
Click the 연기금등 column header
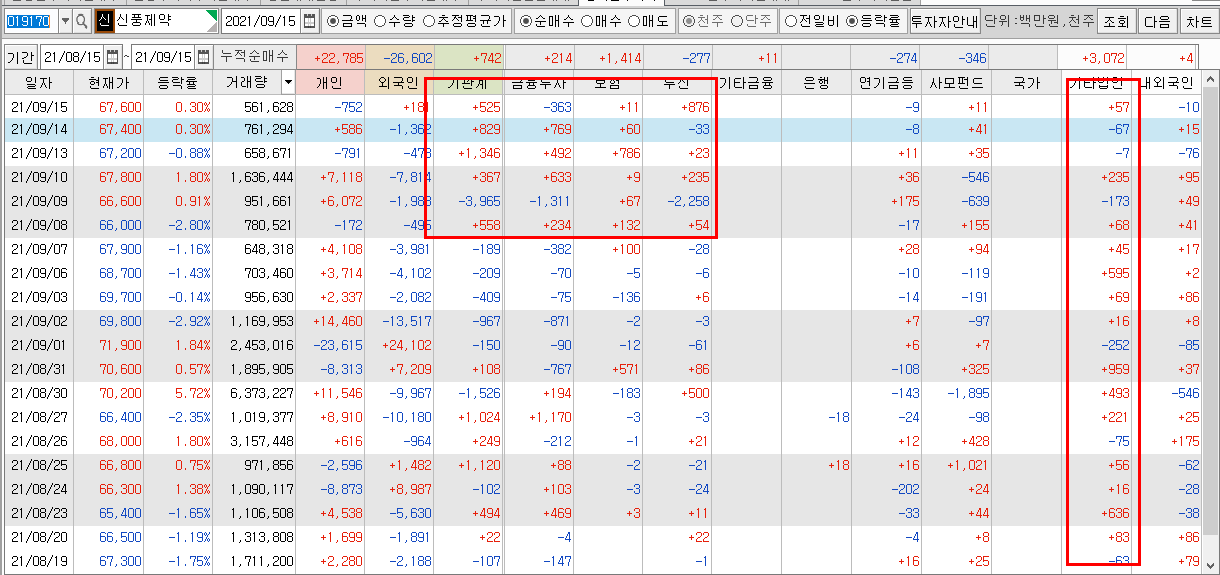tap(886, 84)
